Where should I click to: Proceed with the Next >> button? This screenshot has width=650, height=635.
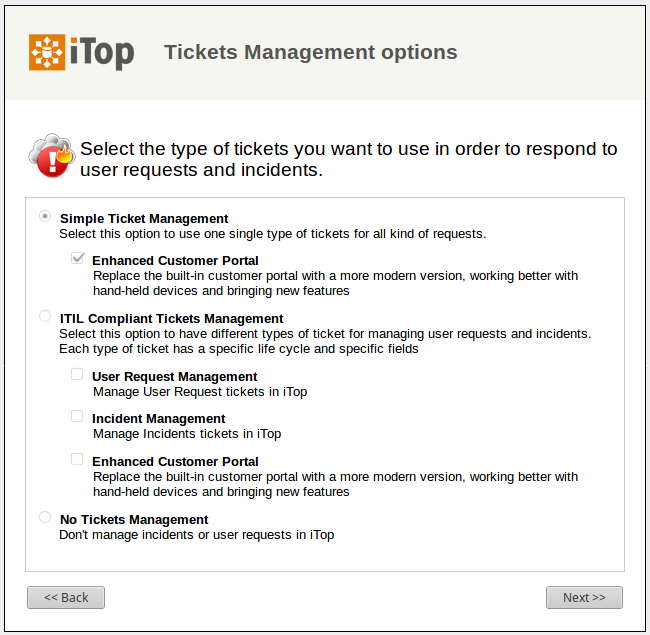584,597
